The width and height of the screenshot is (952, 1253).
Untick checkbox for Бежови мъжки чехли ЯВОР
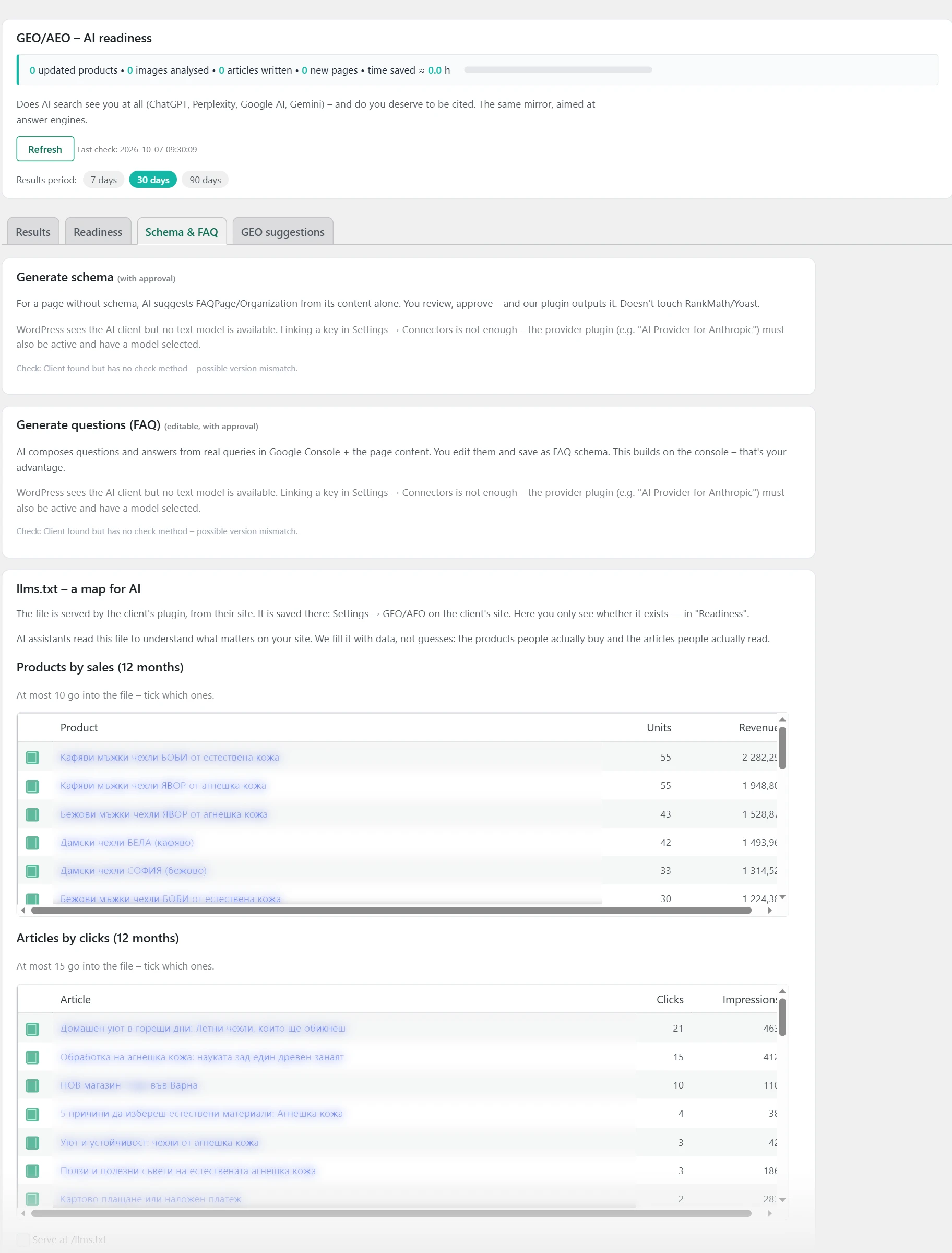click(32, 815)
